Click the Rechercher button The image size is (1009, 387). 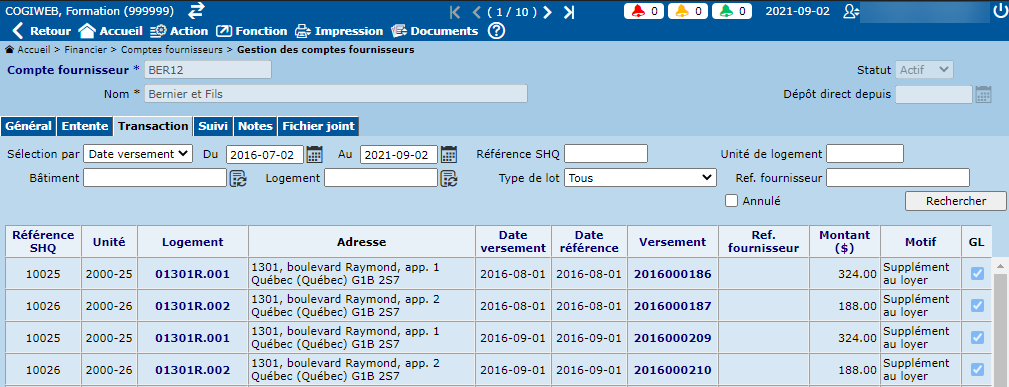point(956,201)
